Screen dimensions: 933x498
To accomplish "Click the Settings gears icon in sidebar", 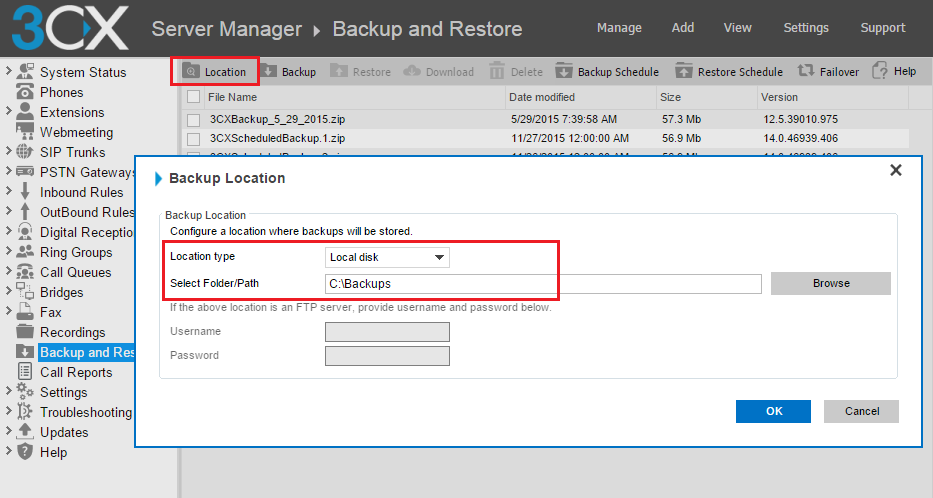I will pos(25,391).
